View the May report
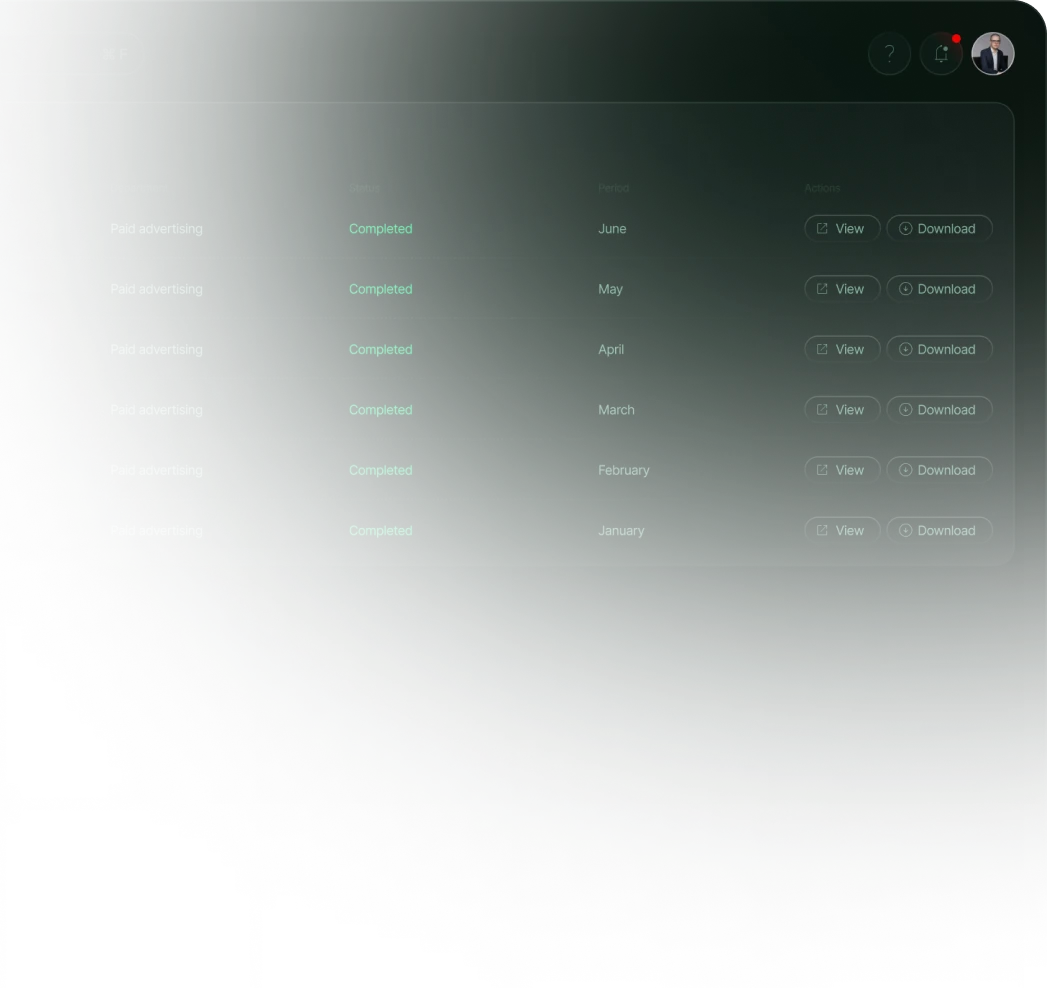1047x988 pixels. pyautogui.click(x=842, y=289)
